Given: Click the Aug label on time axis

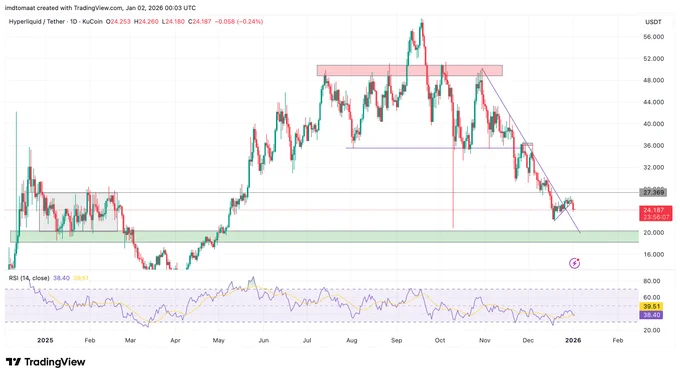Looking at the screenshot, I should 352,340.
